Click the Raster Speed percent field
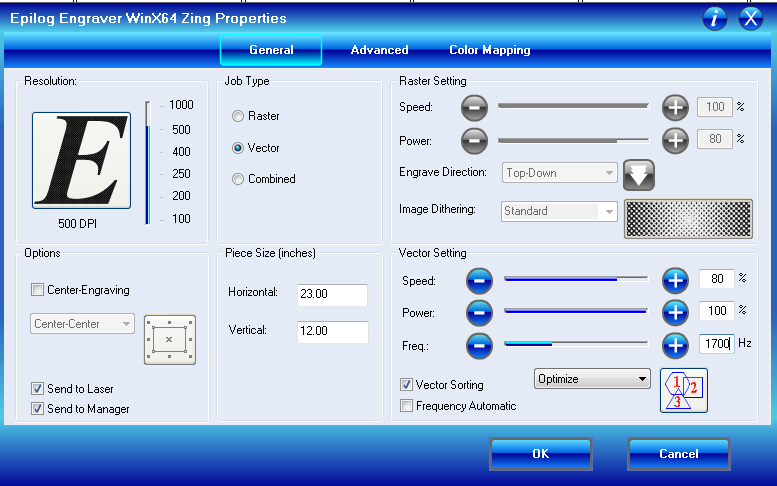 tap(715, 107)
